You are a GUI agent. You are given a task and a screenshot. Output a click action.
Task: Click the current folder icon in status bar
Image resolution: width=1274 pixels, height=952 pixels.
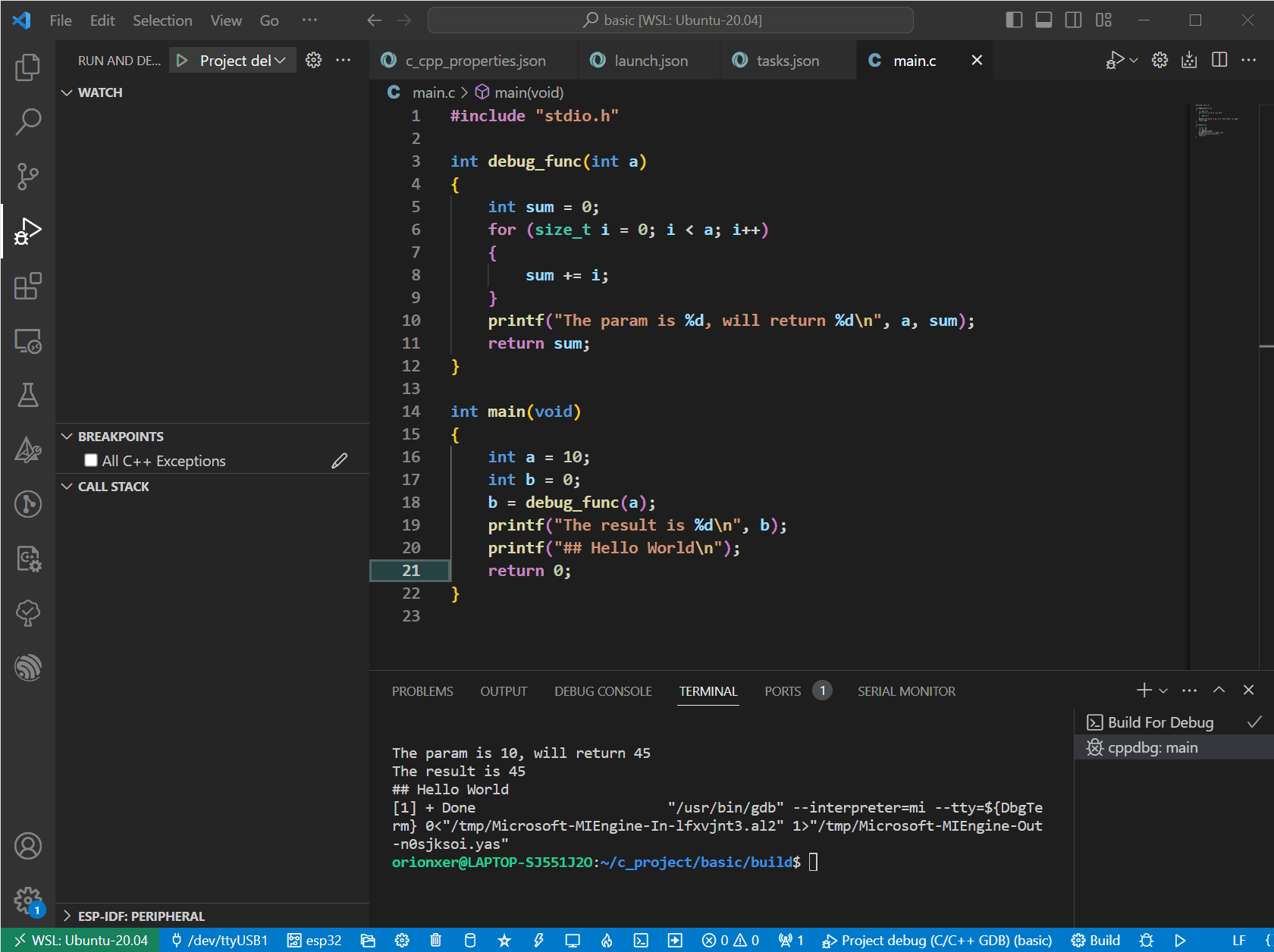click(x=368, y=940)
